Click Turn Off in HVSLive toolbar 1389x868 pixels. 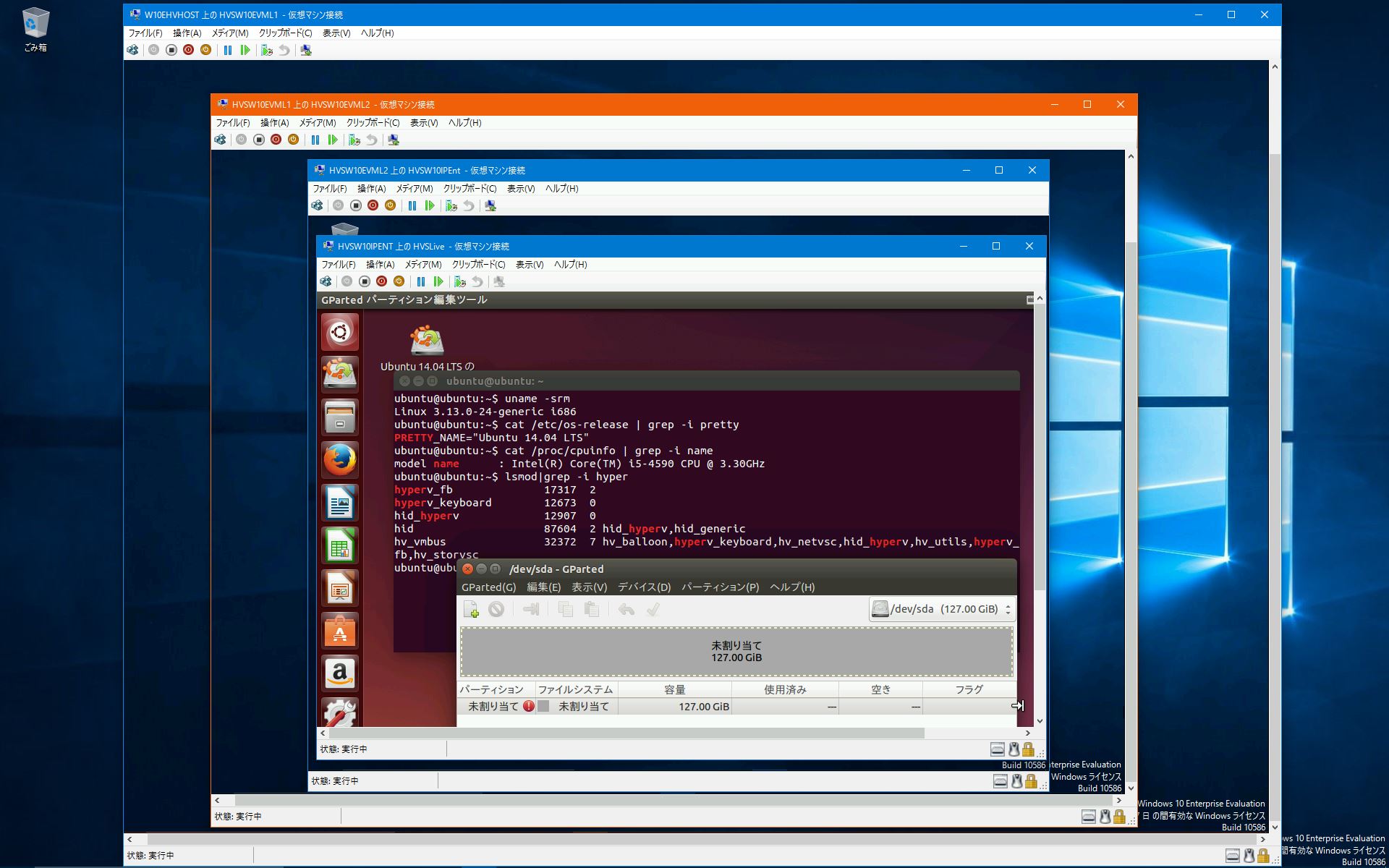point(365,281)
